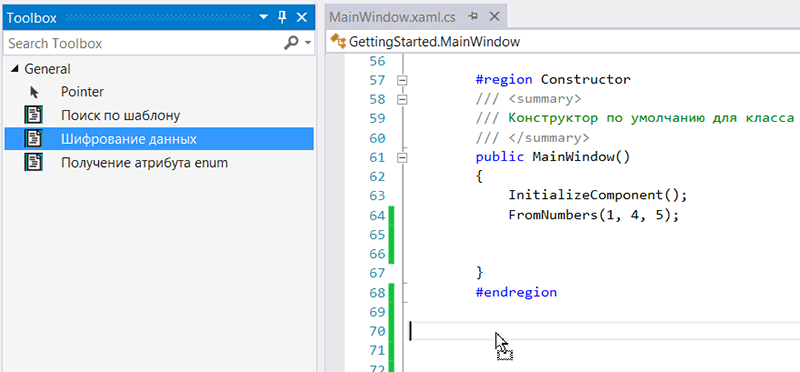800x372 pixels.
Task: Toggle auto-hide pin on the Toolbox panel
Action: pos(282,17)
